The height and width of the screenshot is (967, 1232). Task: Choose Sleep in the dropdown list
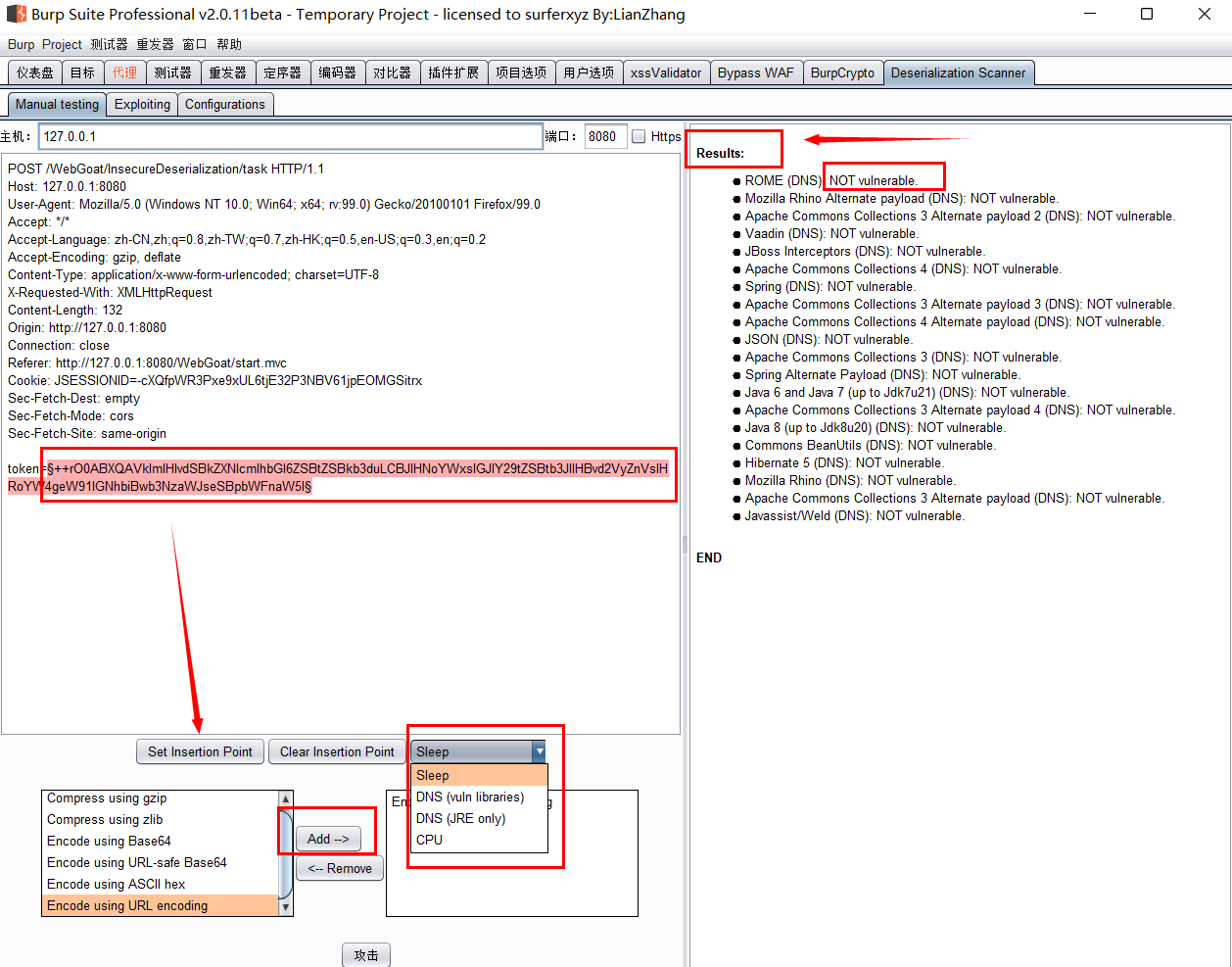478,775
